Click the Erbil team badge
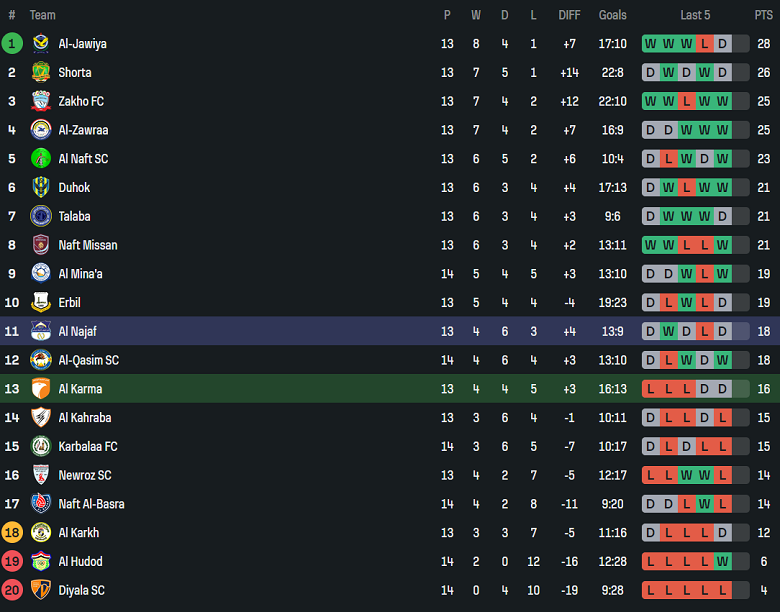Image resolution: width=780 pixels, height=612 pixels. [x=41, y=303]
